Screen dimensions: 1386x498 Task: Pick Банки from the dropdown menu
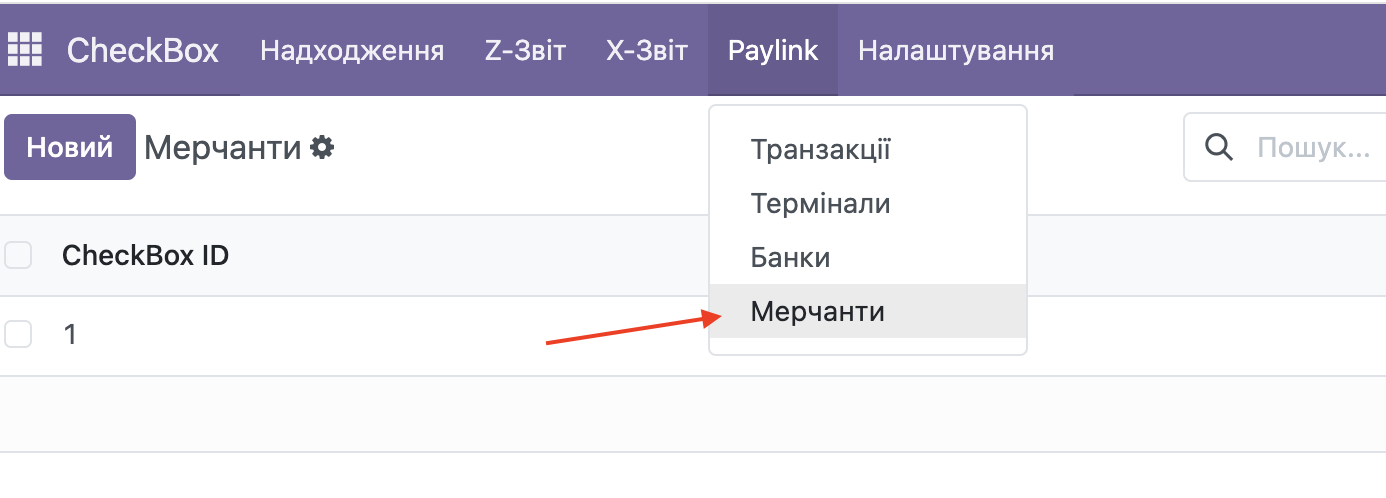click(790, 257)
